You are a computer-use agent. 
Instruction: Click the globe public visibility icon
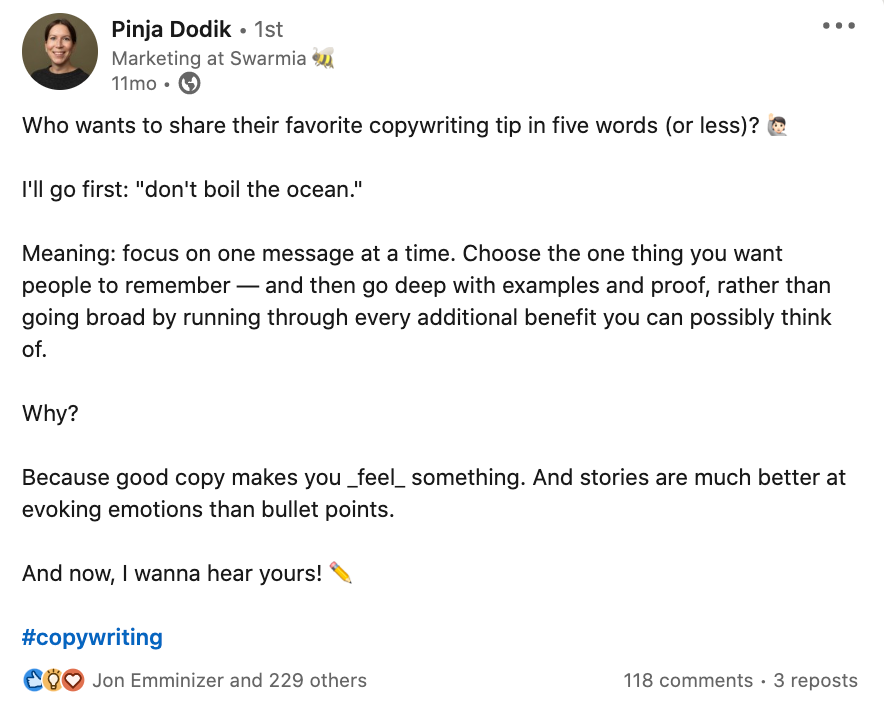coord(189,84)
